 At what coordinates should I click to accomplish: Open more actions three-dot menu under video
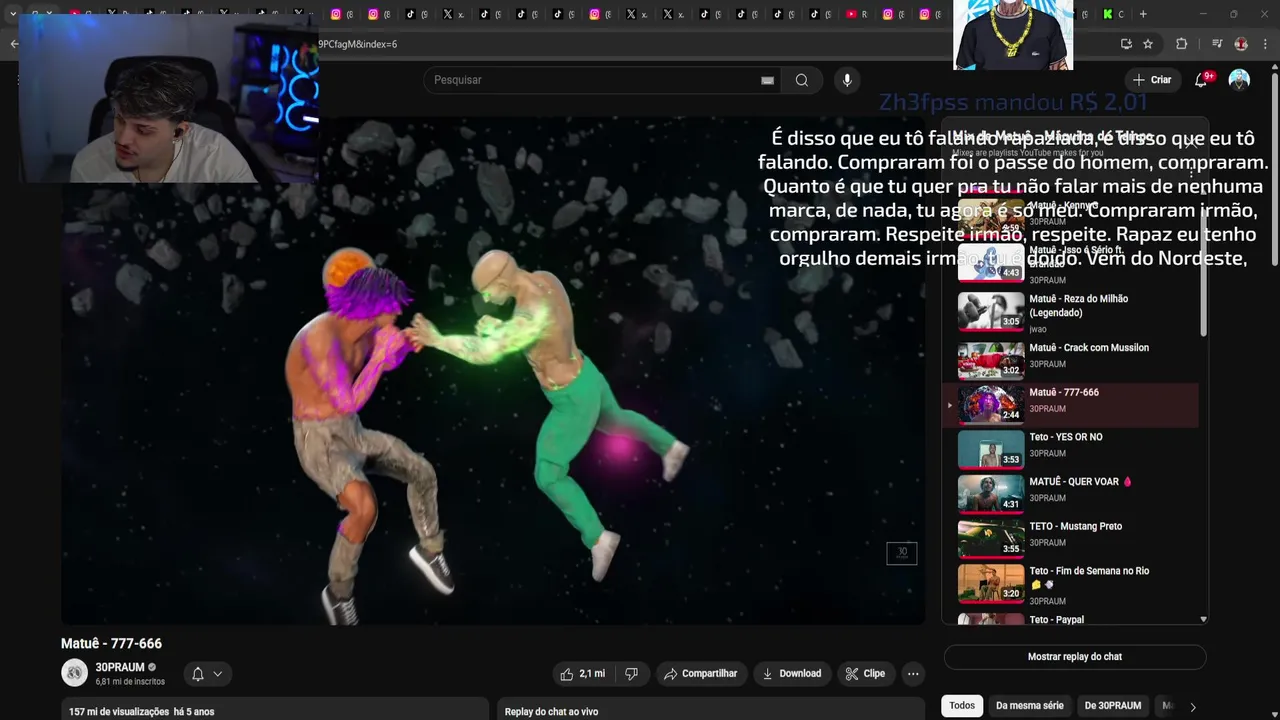(x=913, y=674)
